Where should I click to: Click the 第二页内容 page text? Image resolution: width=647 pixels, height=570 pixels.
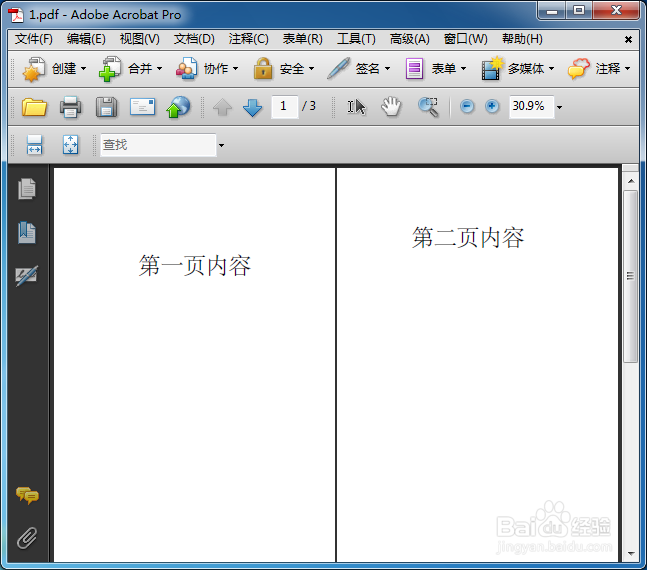pos(468,237)
